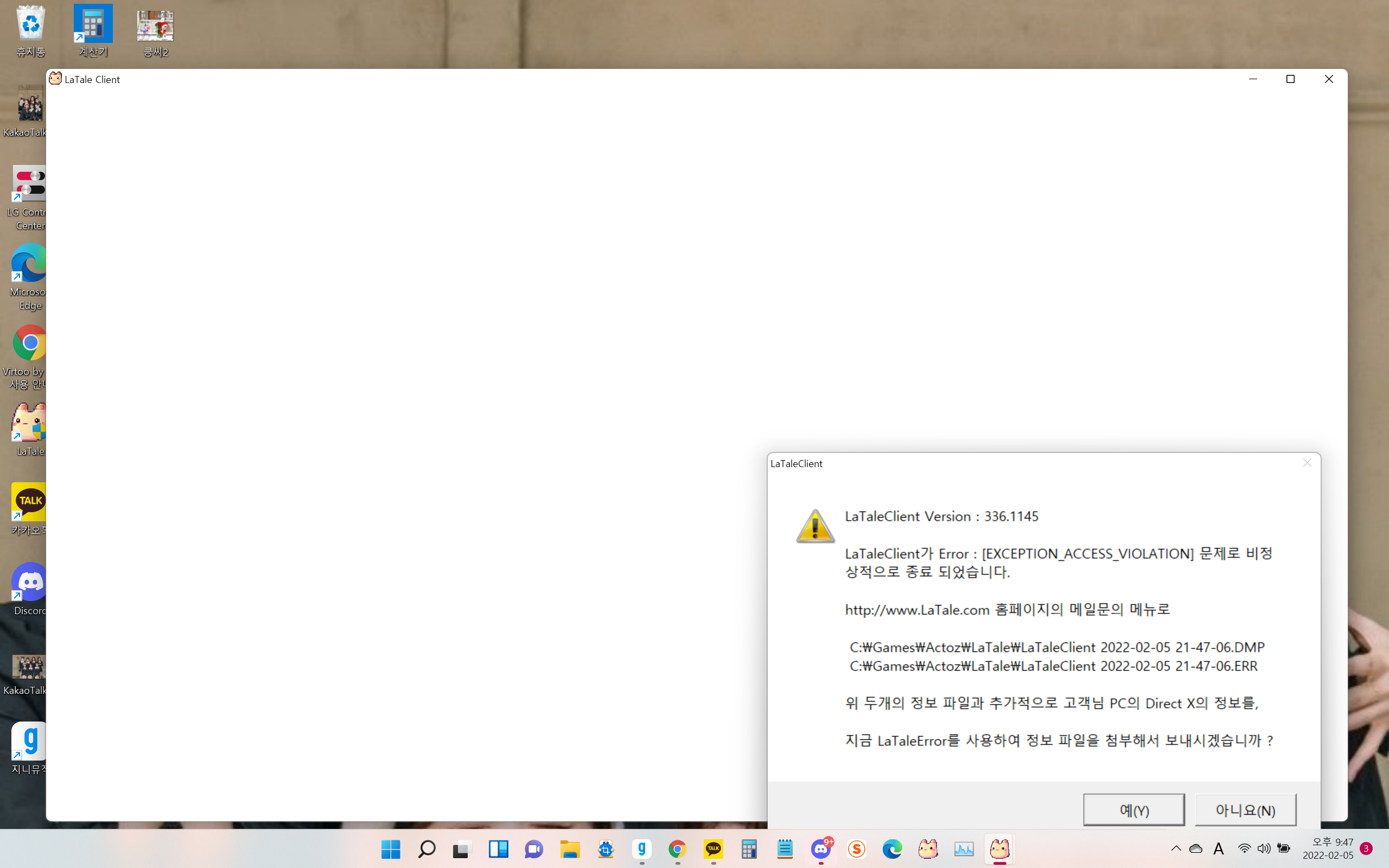Open the Widgets panel from the taskbar
The width and height of the screenshot is (1389, 868).
point(498,849)
